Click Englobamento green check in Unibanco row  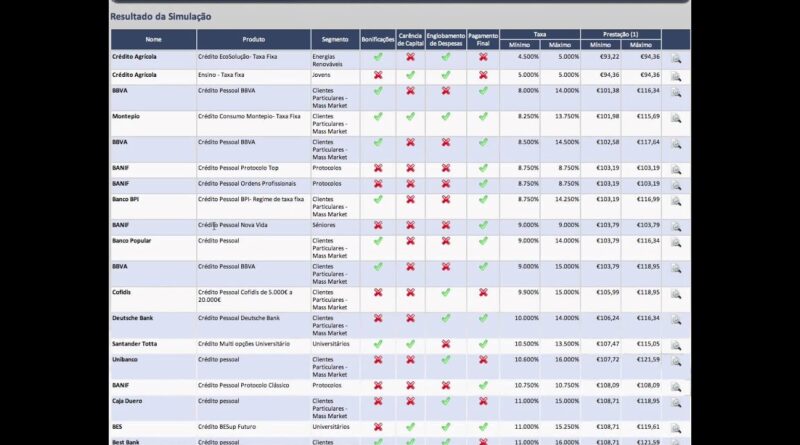pos(446,360)
